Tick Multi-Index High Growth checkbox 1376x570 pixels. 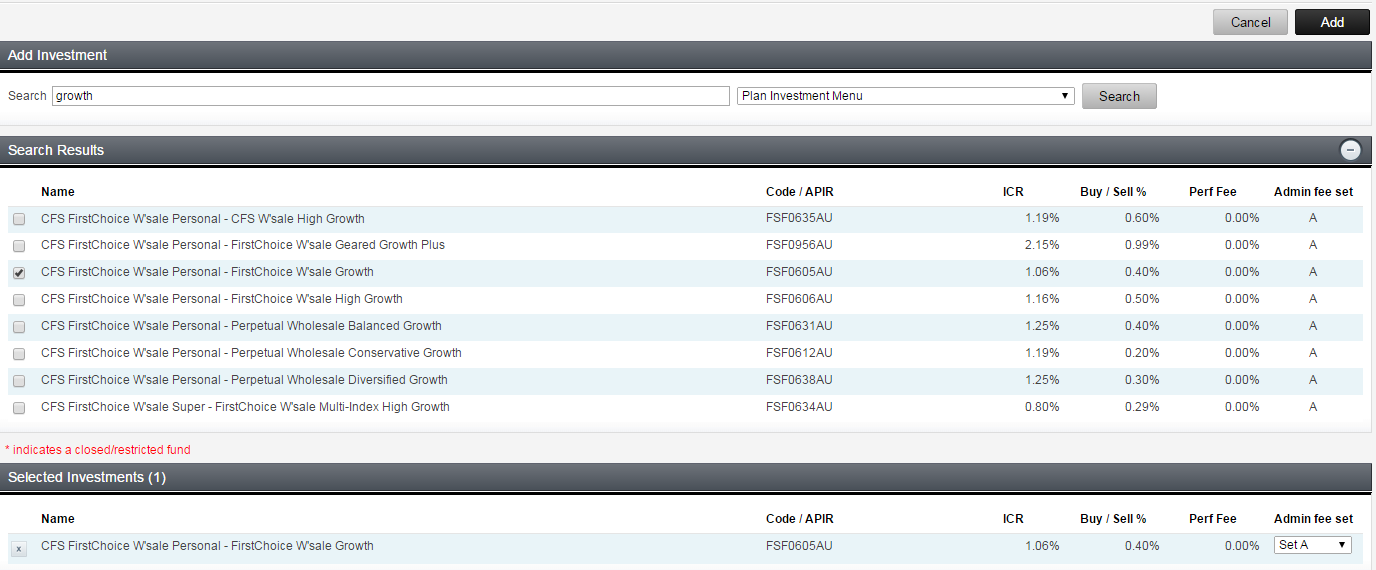pyautogui.click(x=19, y=408)
